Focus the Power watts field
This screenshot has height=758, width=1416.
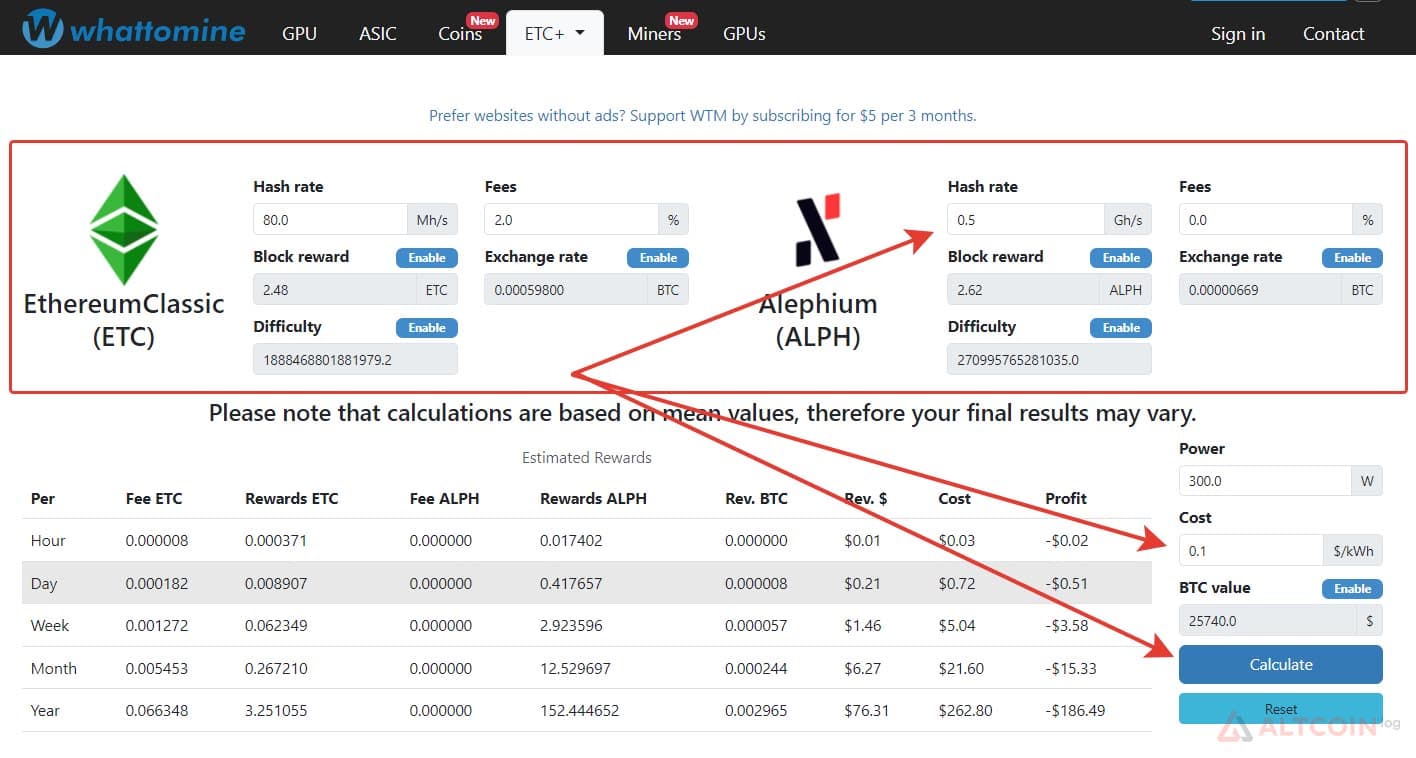1266,481
